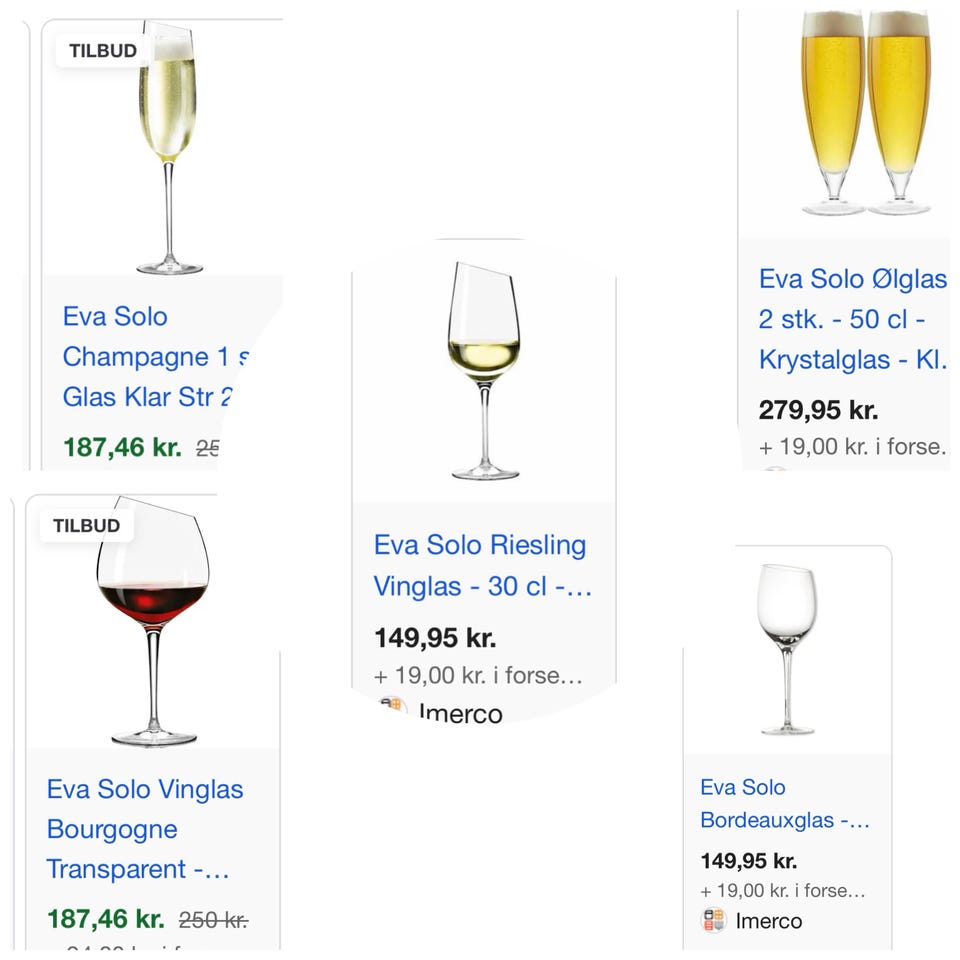Click the struck-through 250 kr. original price

(x=213, y=919)
